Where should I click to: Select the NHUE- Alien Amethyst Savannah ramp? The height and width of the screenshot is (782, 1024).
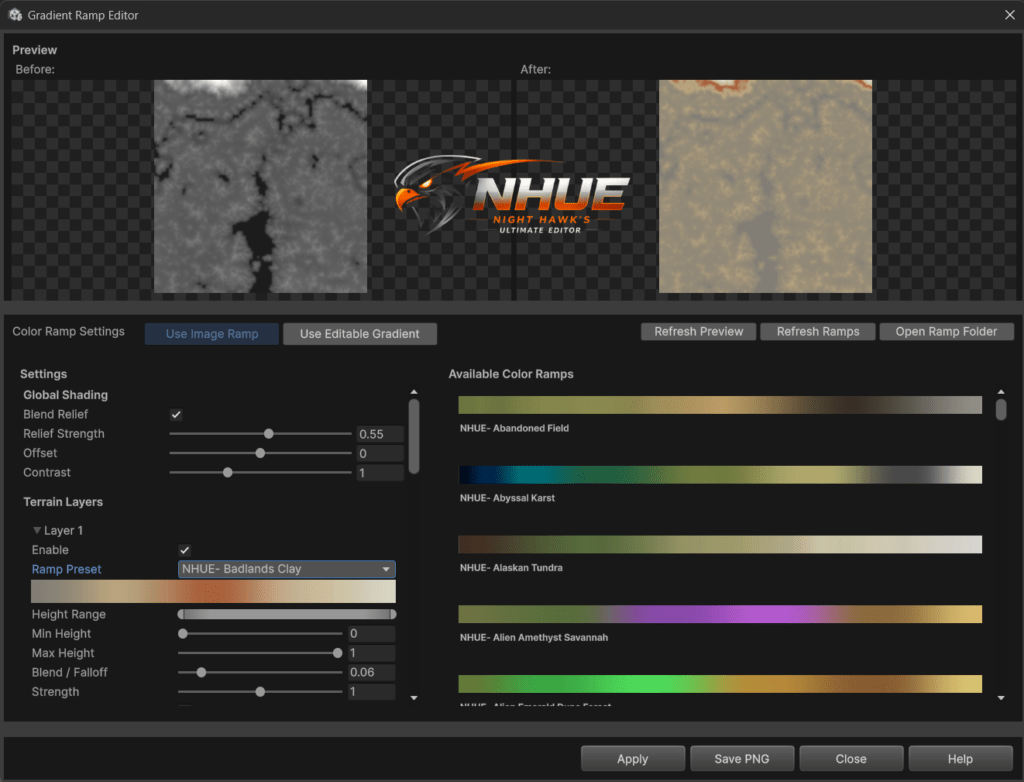(x=720, y=614)
